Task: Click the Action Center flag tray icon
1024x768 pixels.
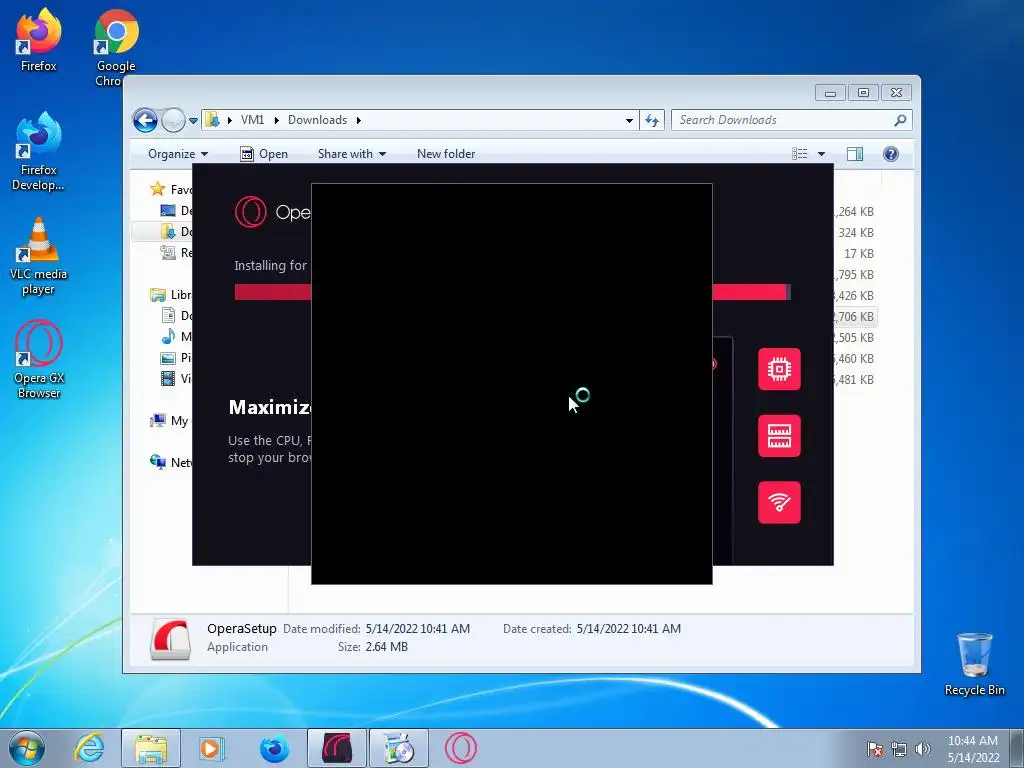Action: point(874,749)
